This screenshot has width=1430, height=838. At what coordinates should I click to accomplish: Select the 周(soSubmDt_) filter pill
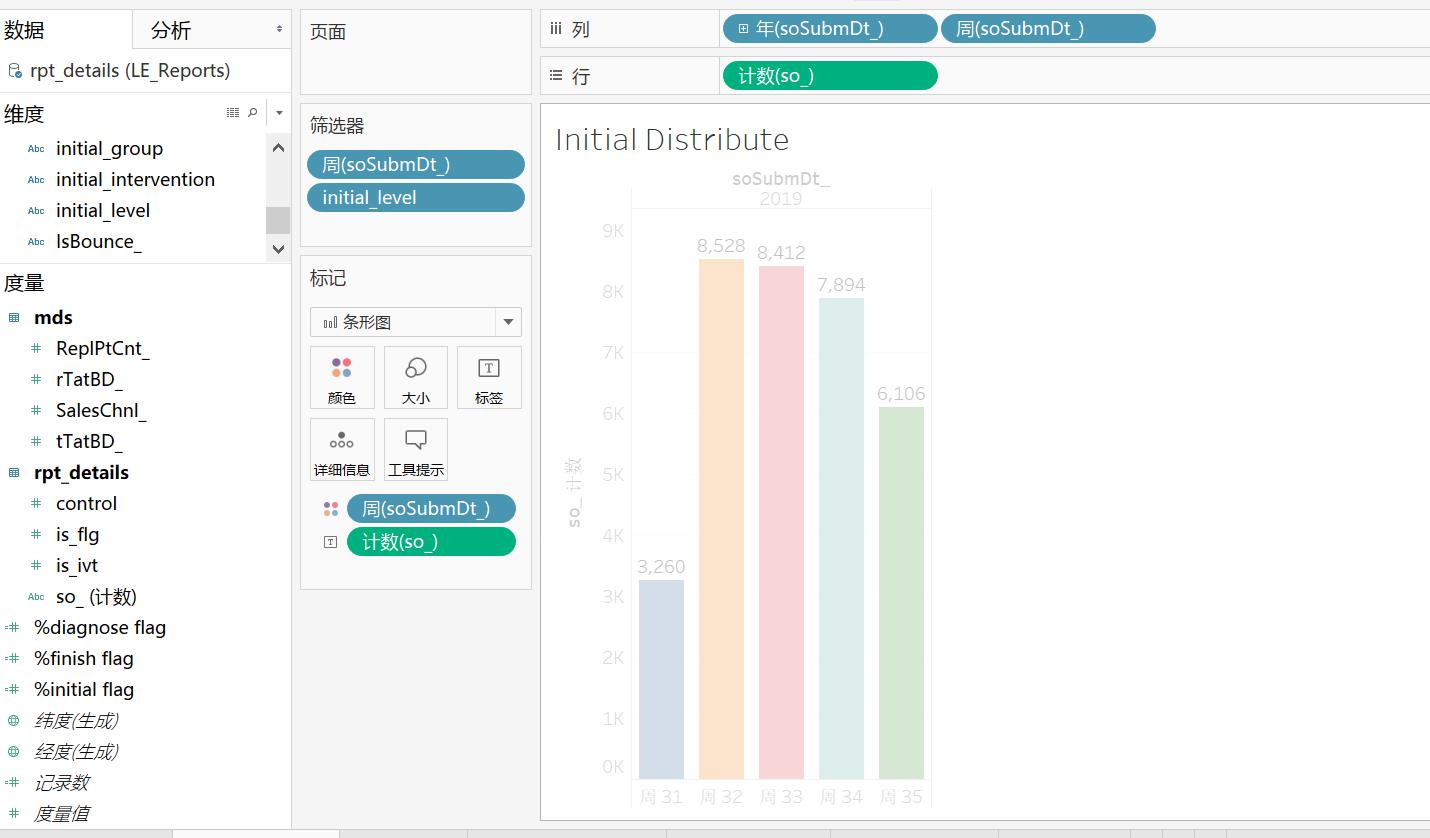point(416,165)
